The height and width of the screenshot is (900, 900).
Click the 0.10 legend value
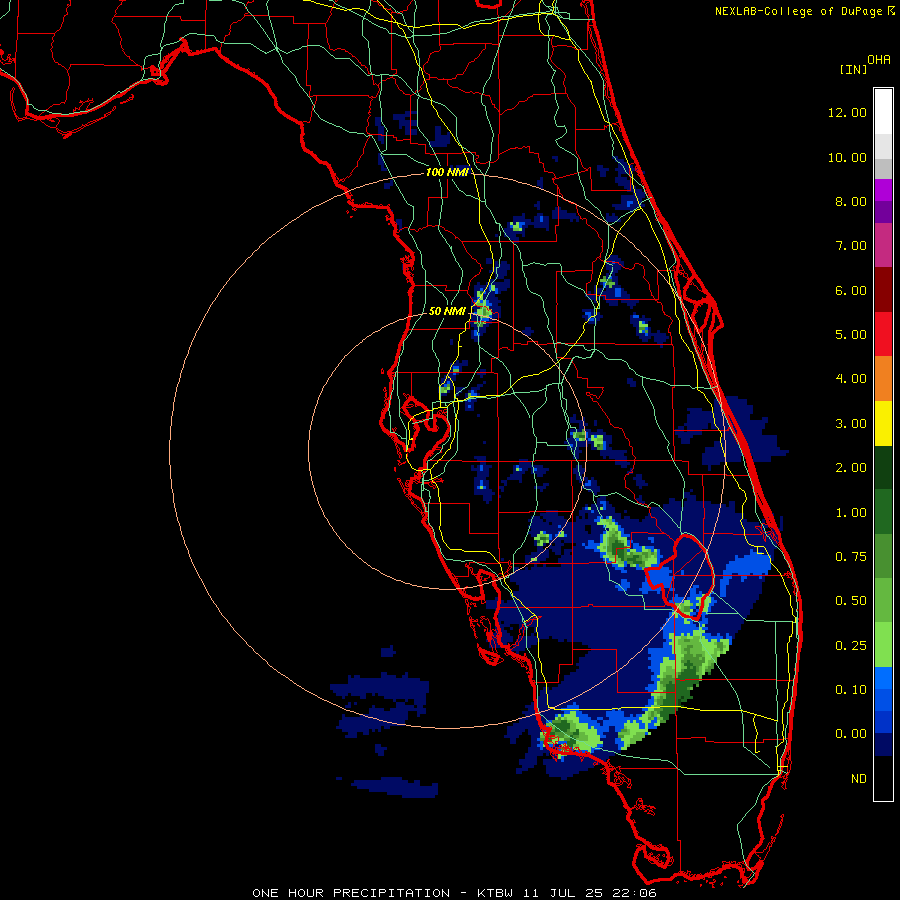851,690
